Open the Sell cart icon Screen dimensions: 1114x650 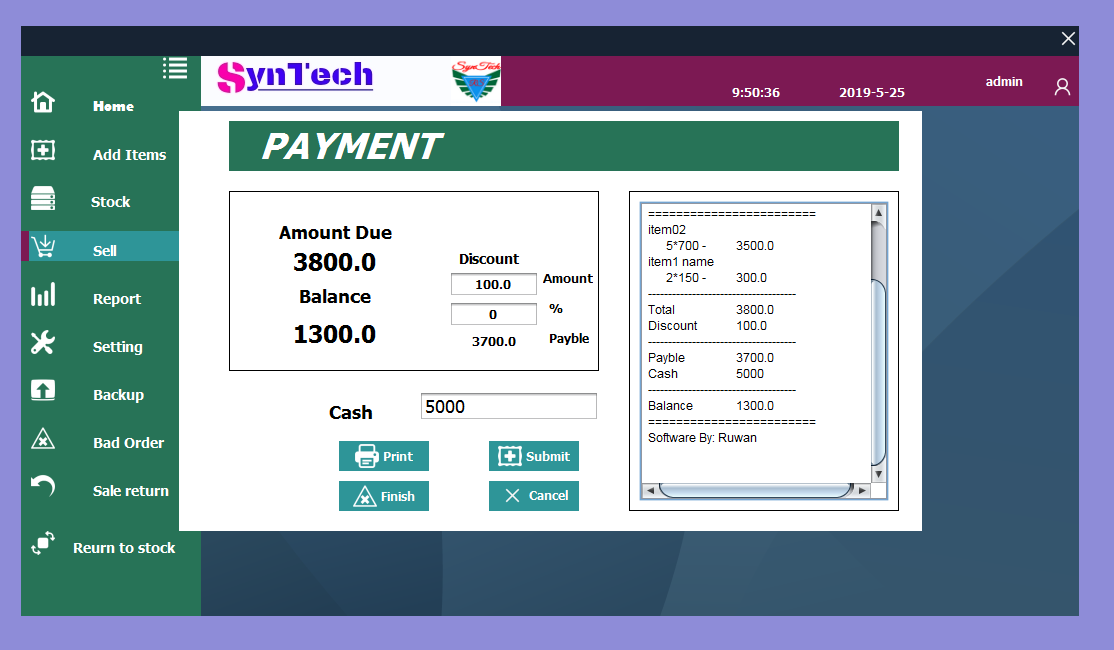[42, 245]
